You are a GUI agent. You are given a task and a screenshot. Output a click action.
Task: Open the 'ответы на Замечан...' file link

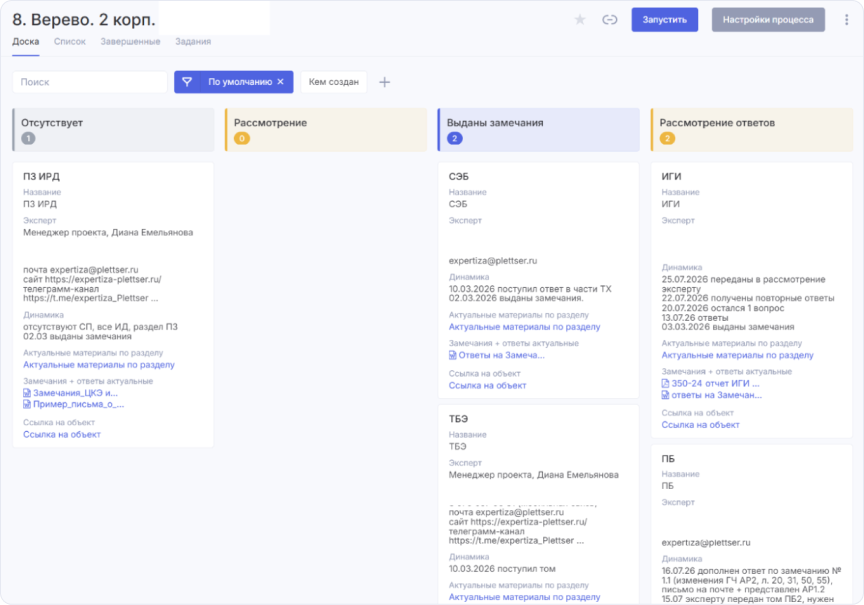tap(716, 395)
